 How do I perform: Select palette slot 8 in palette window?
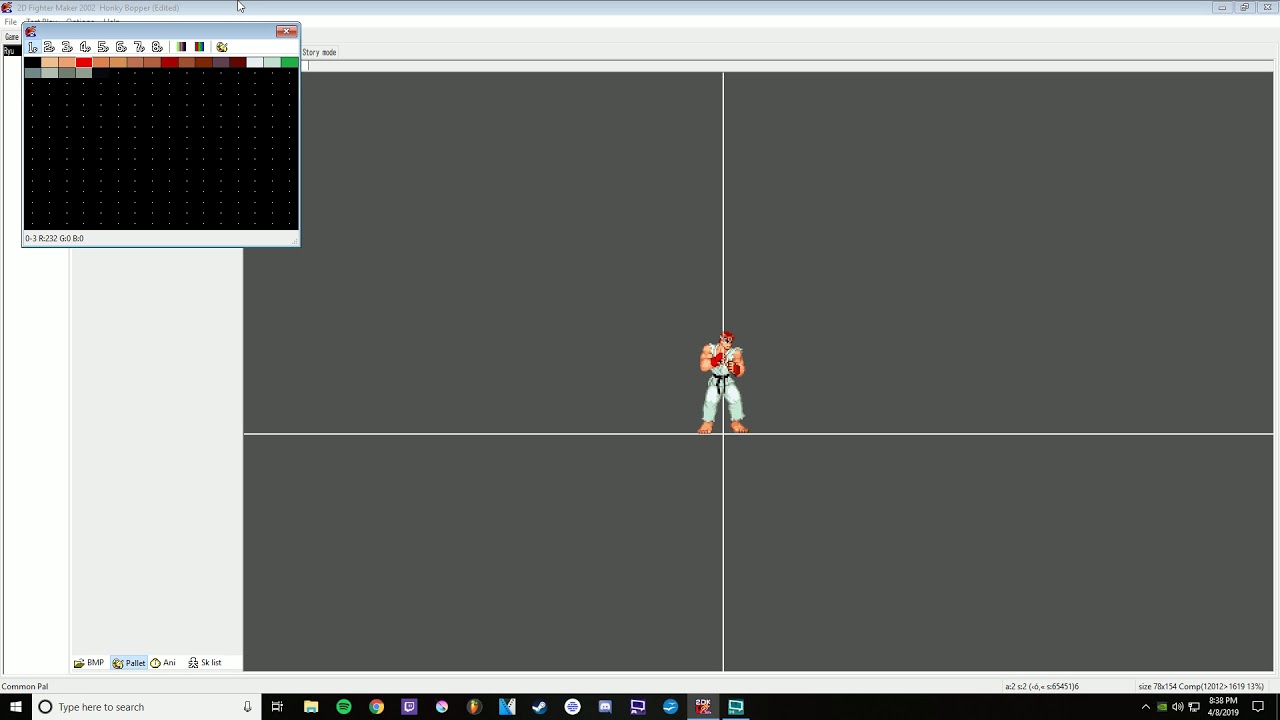pyautogui.click(x=157, y=47)
